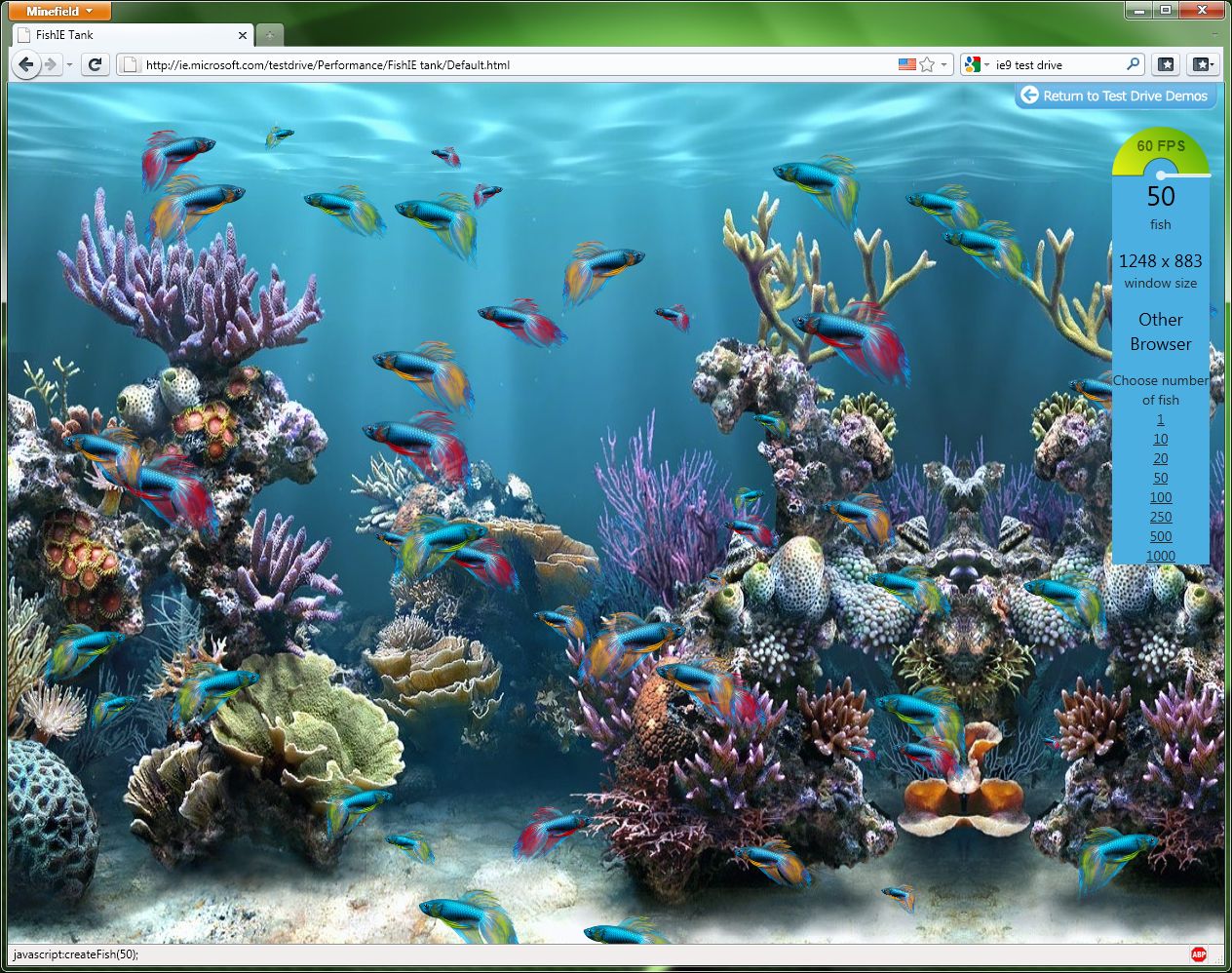Screen dimensions: 1232x973
Task: Expand the navigation history dropdown arrow
Action: coord(70,65)
